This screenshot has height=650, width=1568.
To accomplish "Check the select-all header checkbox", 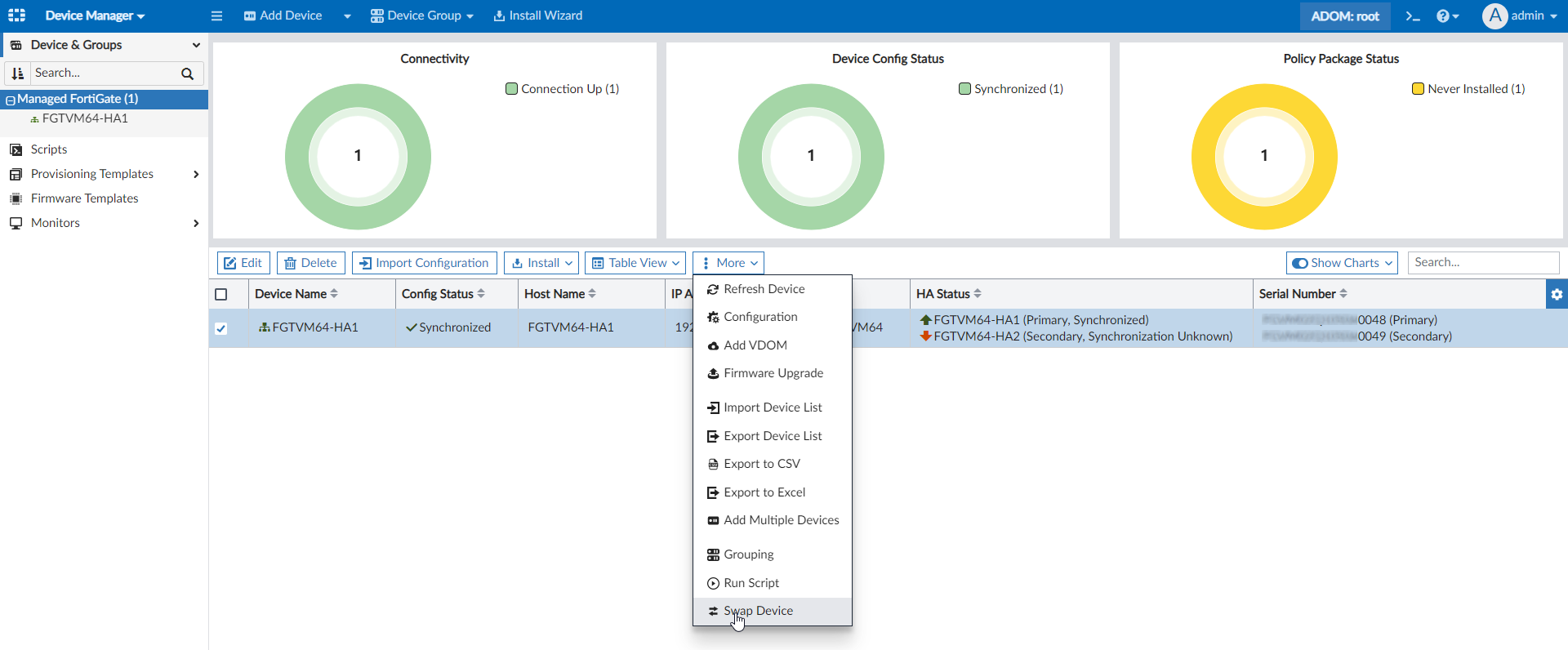I will click(x=220, y=295).
